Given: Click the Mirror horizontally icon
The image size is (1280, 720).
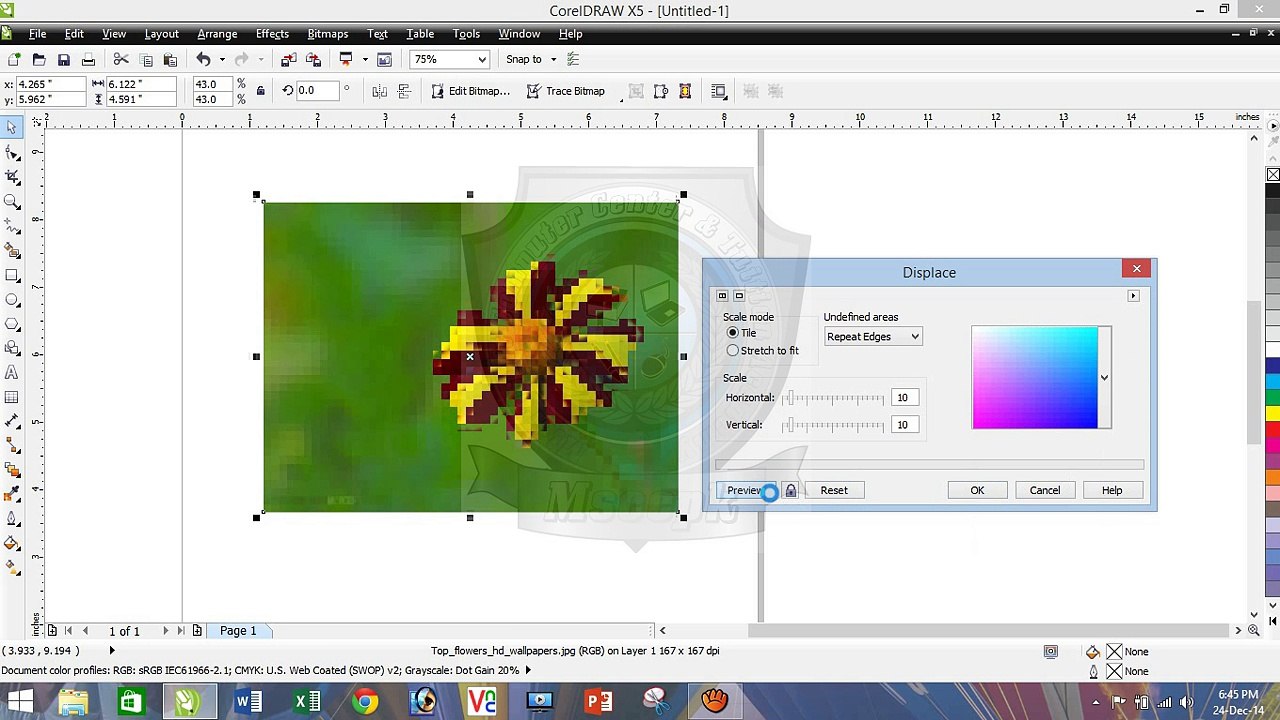Looking at the screenshot, I should pyautogui.click(x=380, y=91).
